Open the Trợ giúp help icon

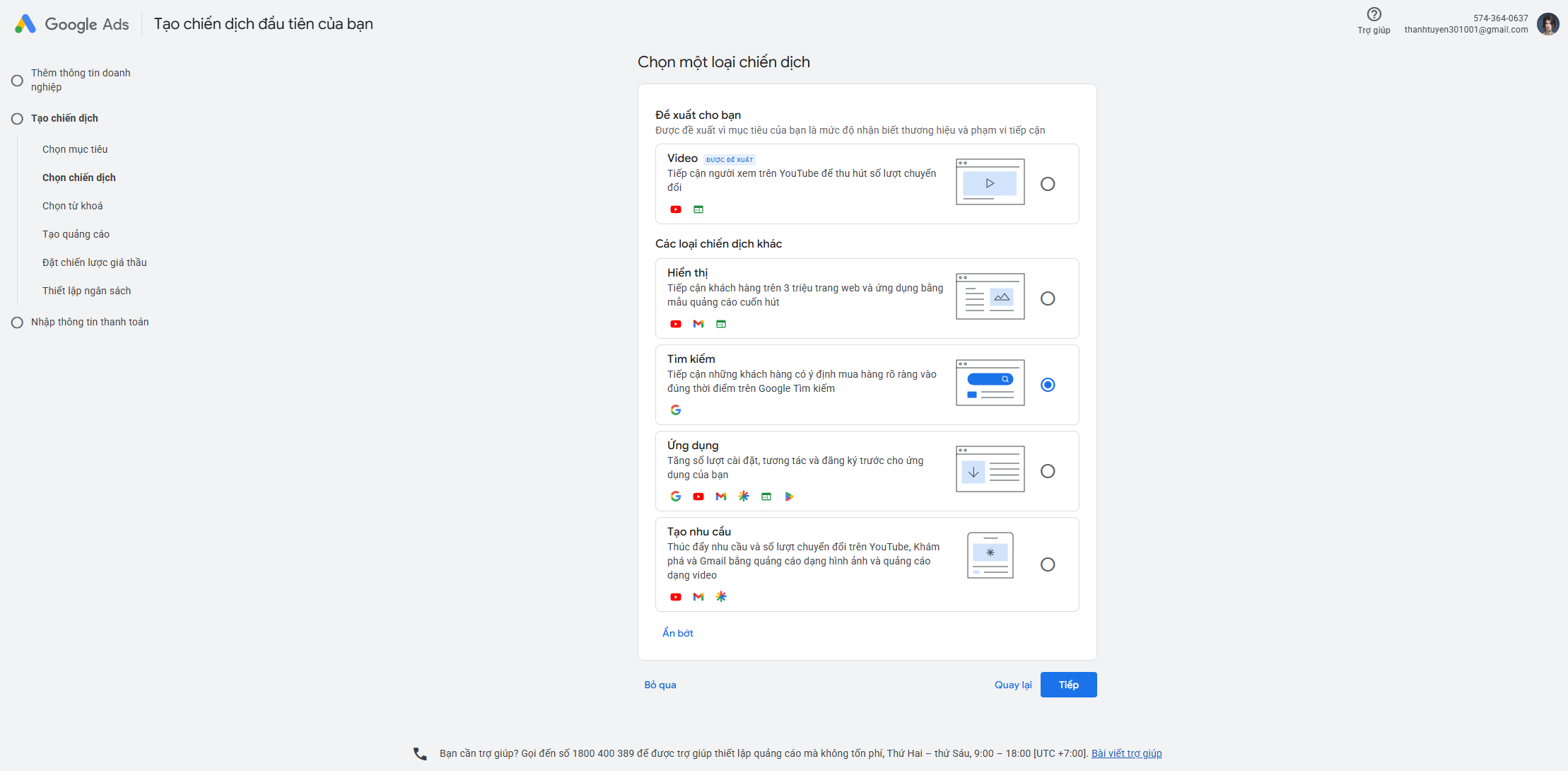[x=1374, y=14]
